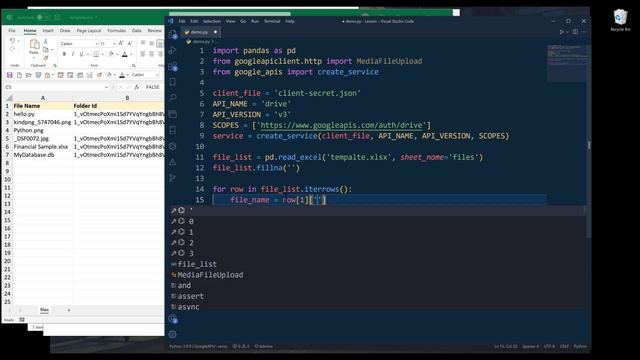640x360 pixels.
Task: Increase font size in Excel ribbon
Action: click(x=121, y=43)
